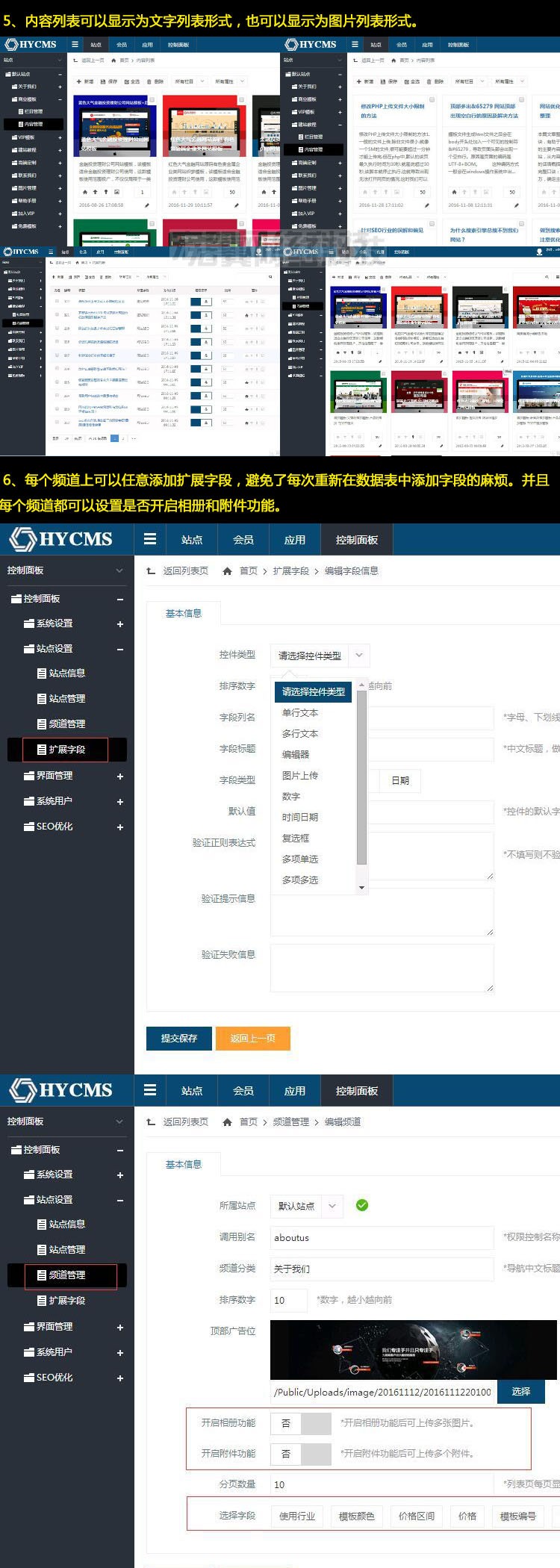Choose 多行文本 from the control type list

300,734
